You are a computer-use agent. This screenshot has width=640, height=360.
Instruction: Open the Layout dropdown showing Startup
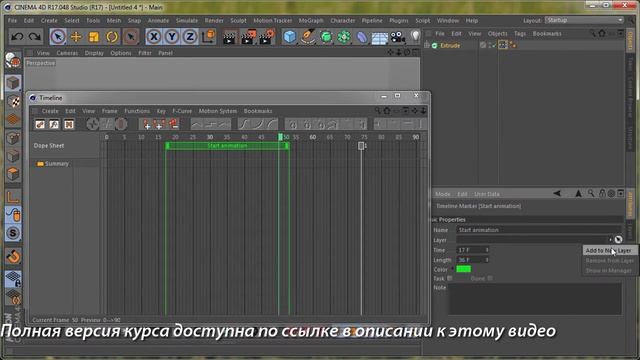[x=584, y=20]
